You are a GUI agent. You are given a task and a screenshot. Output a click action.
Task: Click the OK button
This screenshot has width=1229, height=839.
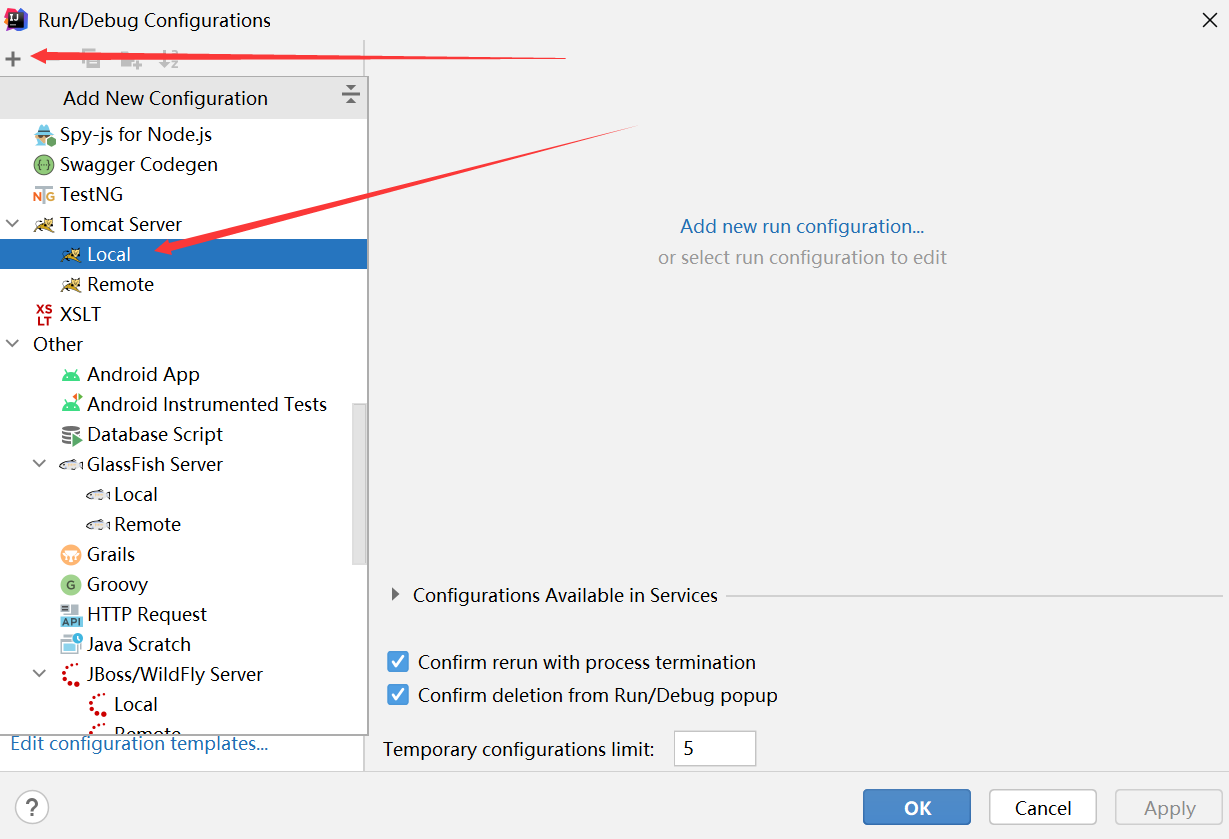(x=917, y=807)
